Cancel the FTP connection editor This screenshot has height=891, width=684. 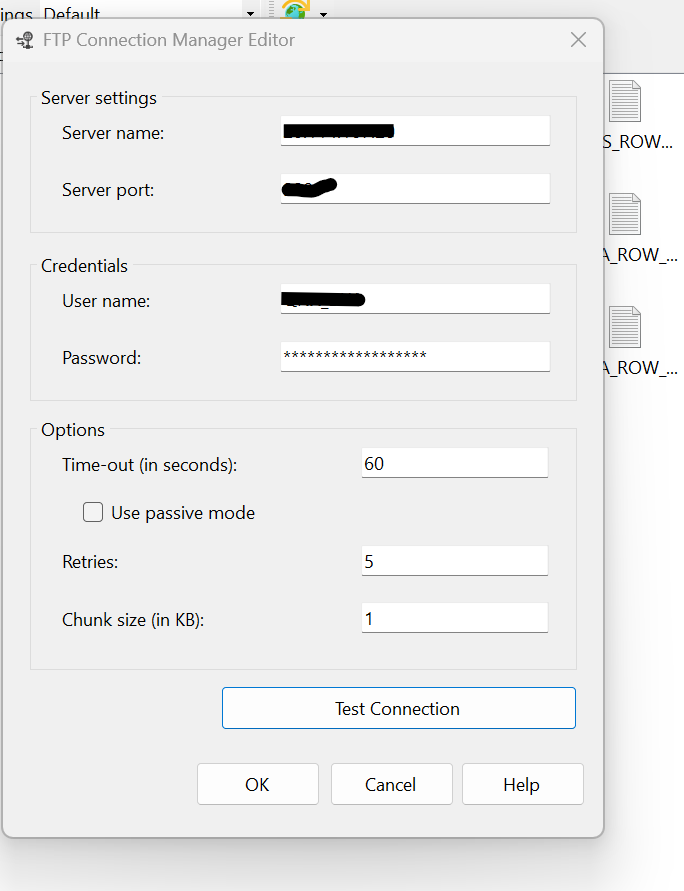coord(391,784)
